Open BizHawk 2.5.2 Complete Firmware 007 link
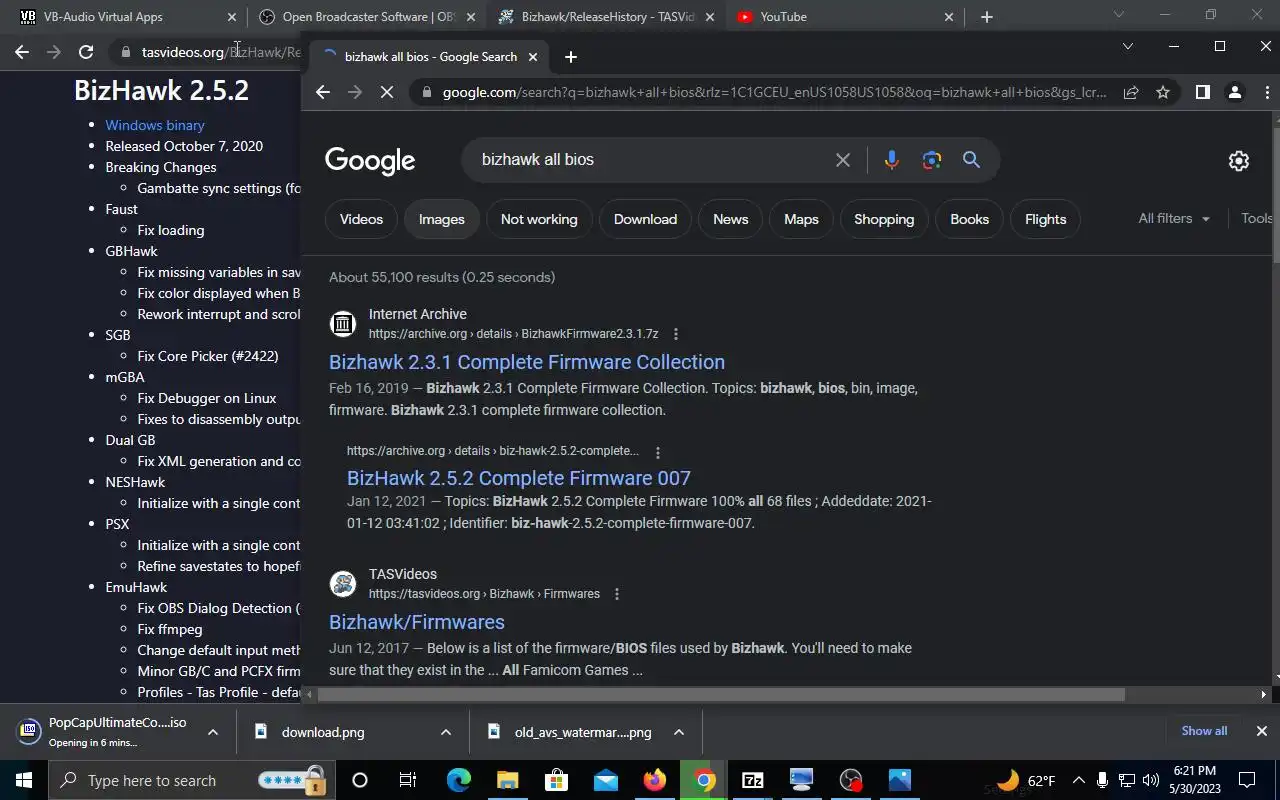The width and height of the screenshot is (1280, 800). click(x=519, y=478)
